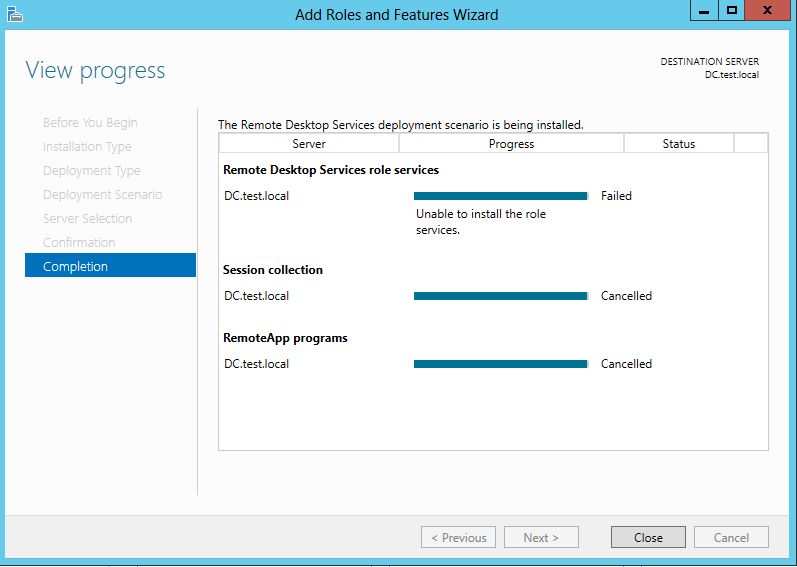The height and width of the screenshot is (567, 797).
Task: Click the Status column header
Action: (x=679, y=143)
